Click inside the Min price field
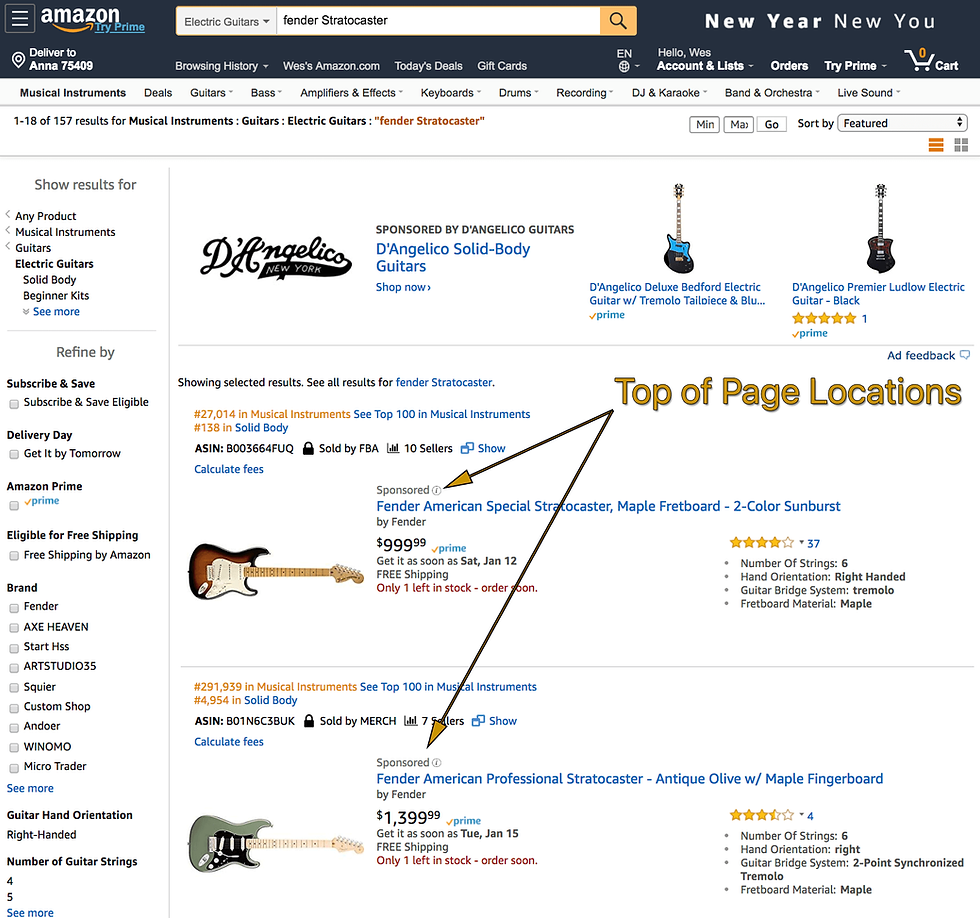Viewport: 980px width, 918px height. click(704, 124)
